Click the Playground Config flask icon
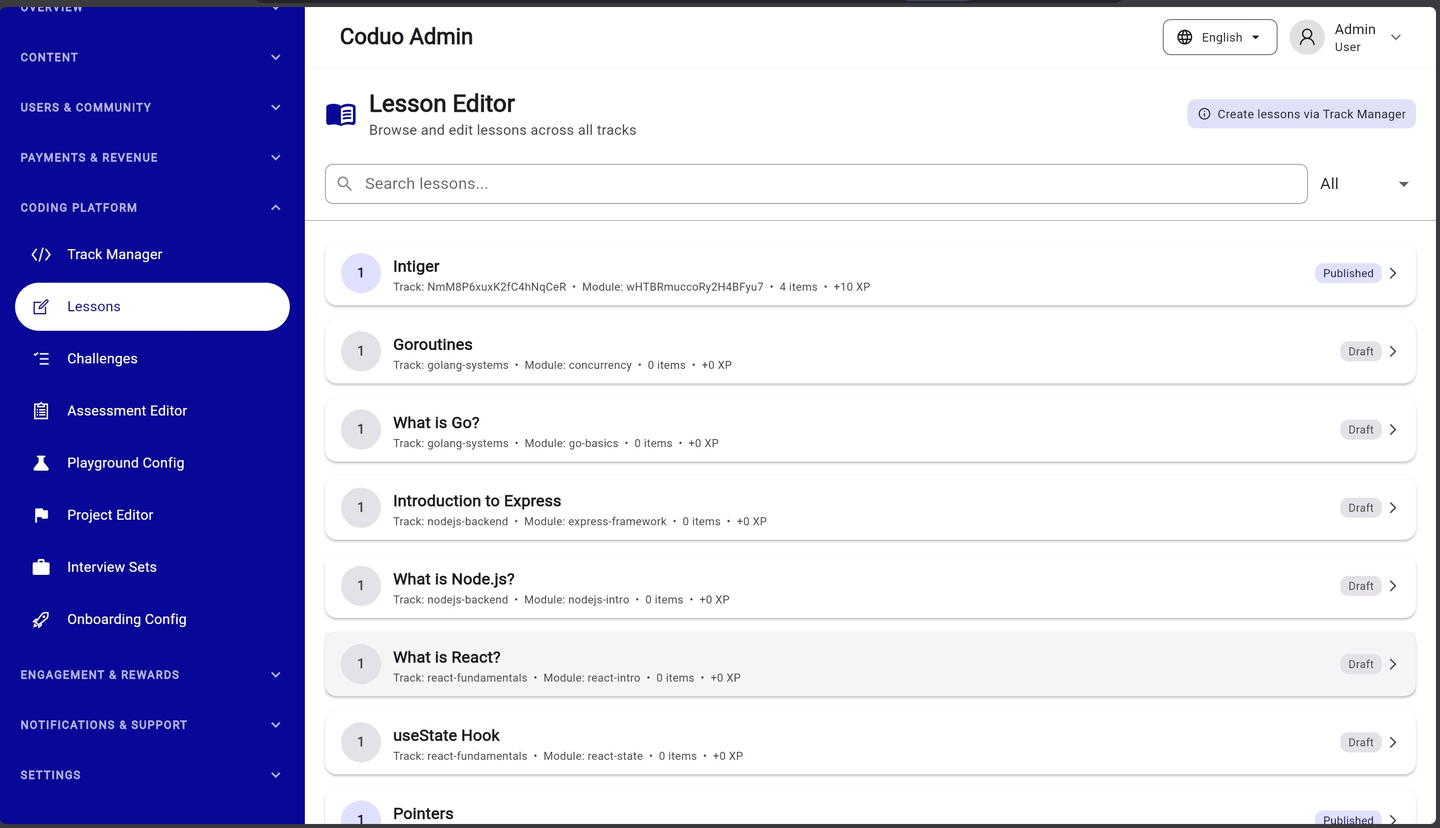The width and height of the screenshot is (1440, 828). (41, 463)
